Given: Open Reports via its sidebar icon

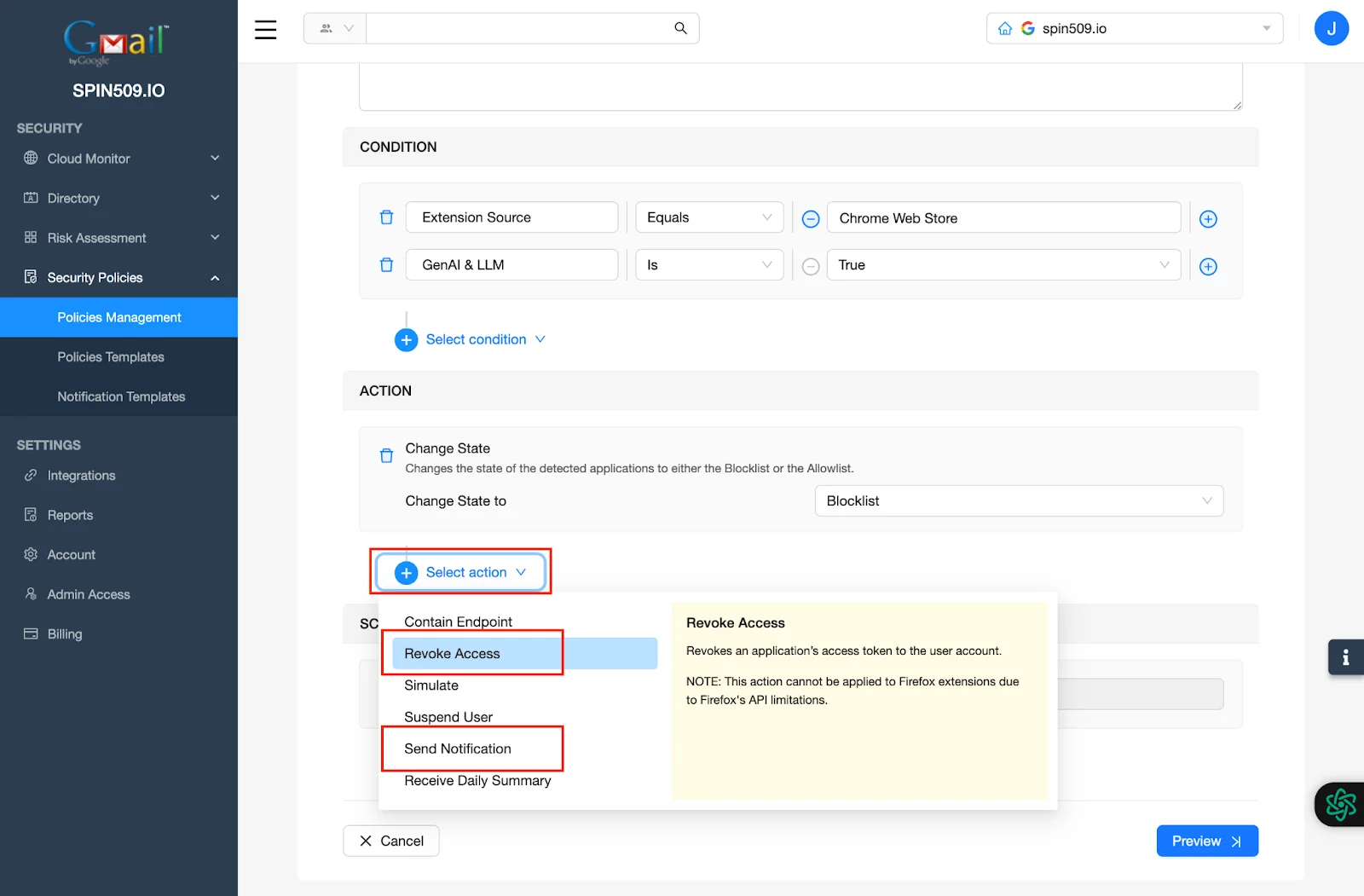Looking at the screenshot, I should 31,514.
